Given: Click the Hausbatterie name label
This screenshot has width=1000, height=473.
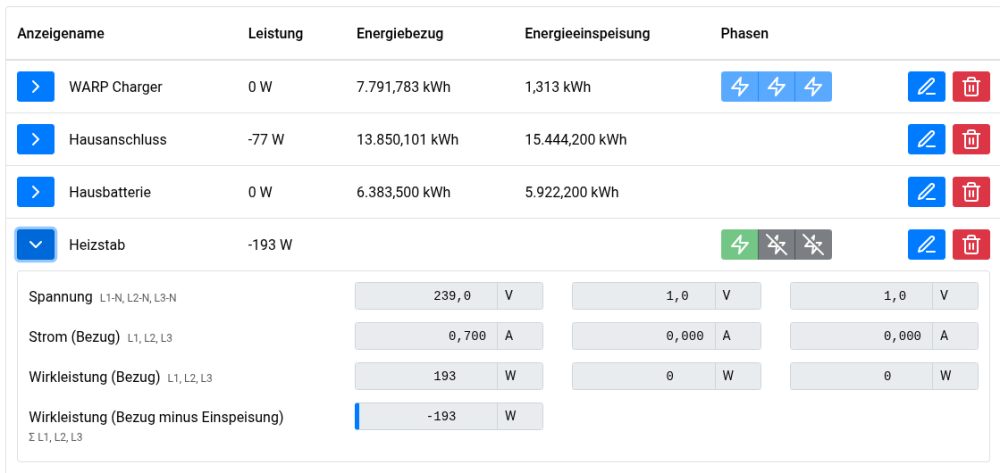Looking at the screenshot, I should point(110,192).
